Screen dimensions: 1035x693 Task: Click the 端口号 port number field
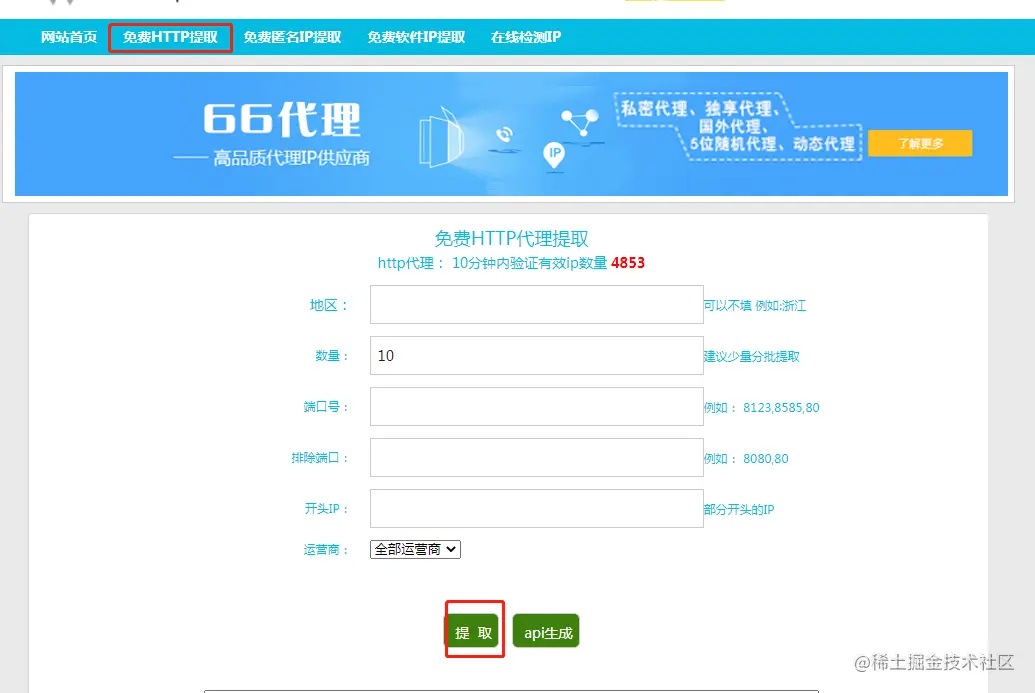point(536,406)
